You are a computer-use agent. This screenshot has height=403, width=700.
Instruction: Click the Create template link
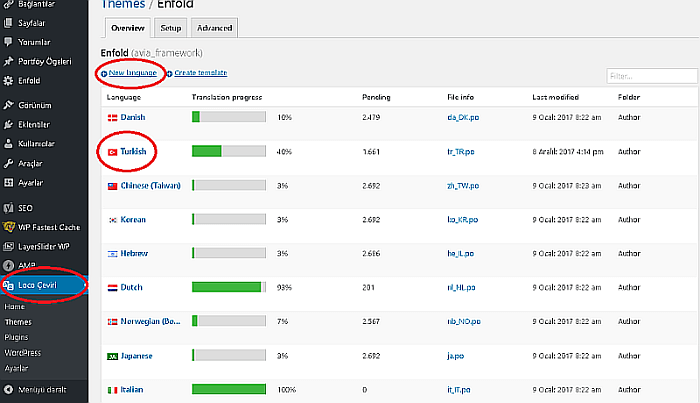coord(200,73)
